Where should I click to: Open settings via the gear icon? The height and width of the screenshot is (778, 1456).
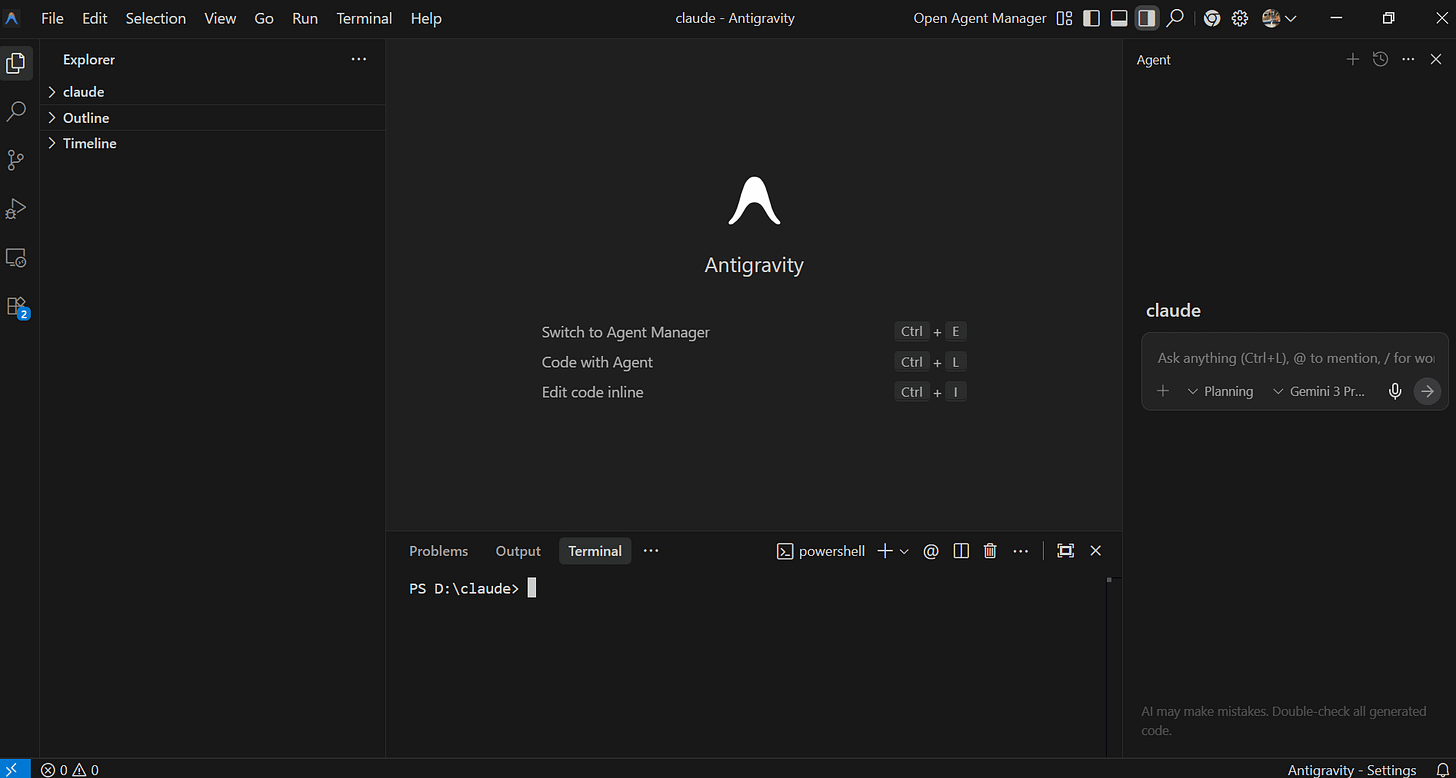pyautogui.click(x=1240, y=18)
